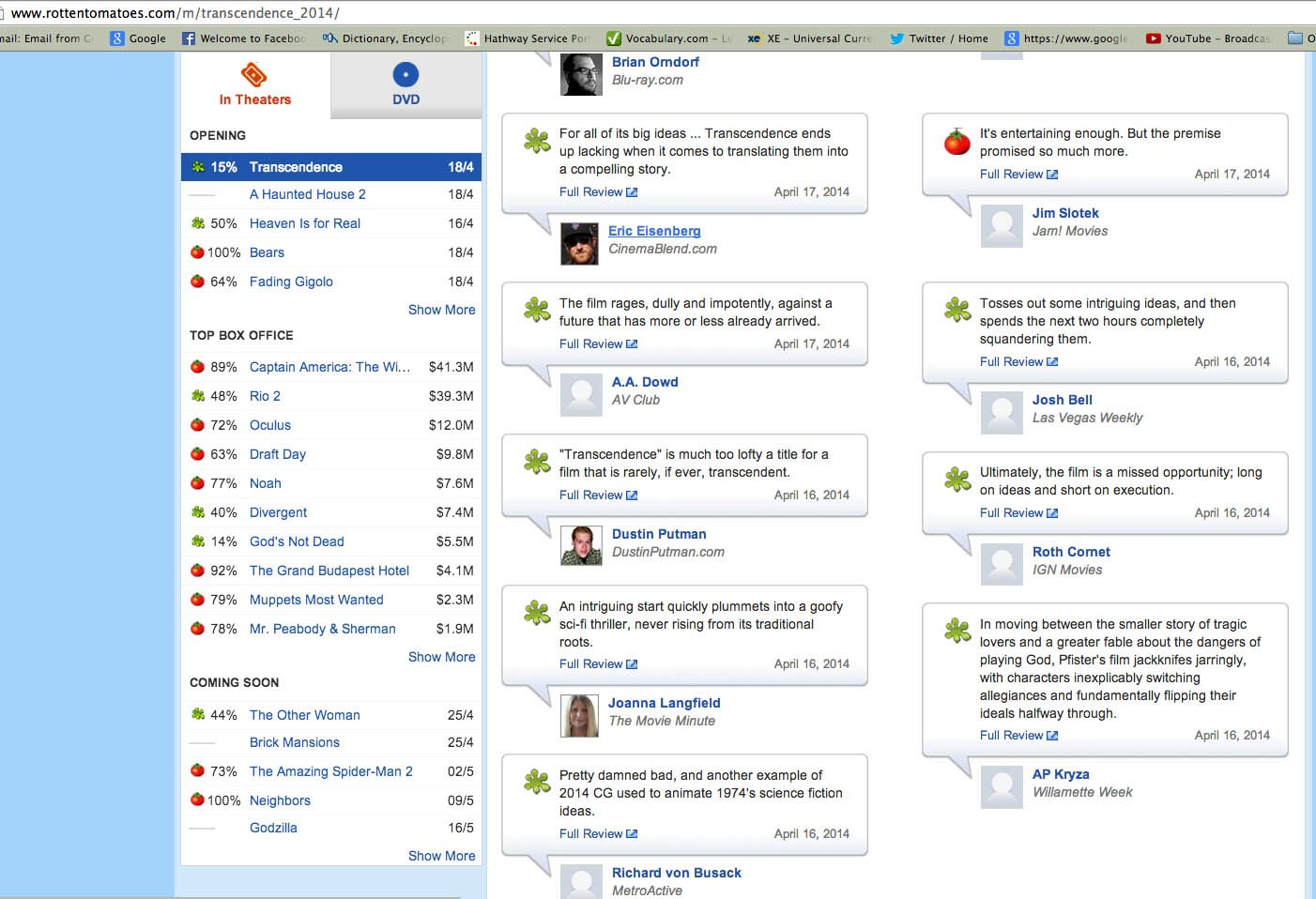
Task: Click the splat icon beside The Other Woman
Action: tap(197, 714)
